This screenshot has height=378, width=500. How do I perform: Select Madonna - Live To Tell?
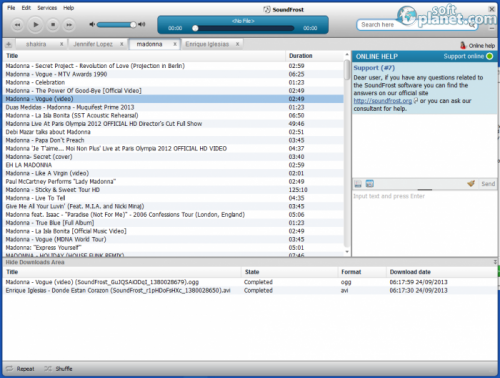173,198
